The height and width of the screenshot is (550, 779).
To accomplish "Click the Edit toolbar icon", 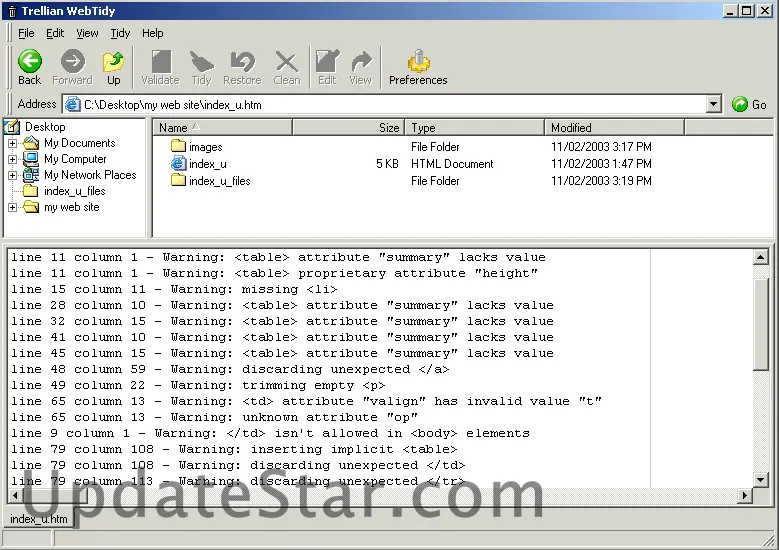I will pos(327,62).
